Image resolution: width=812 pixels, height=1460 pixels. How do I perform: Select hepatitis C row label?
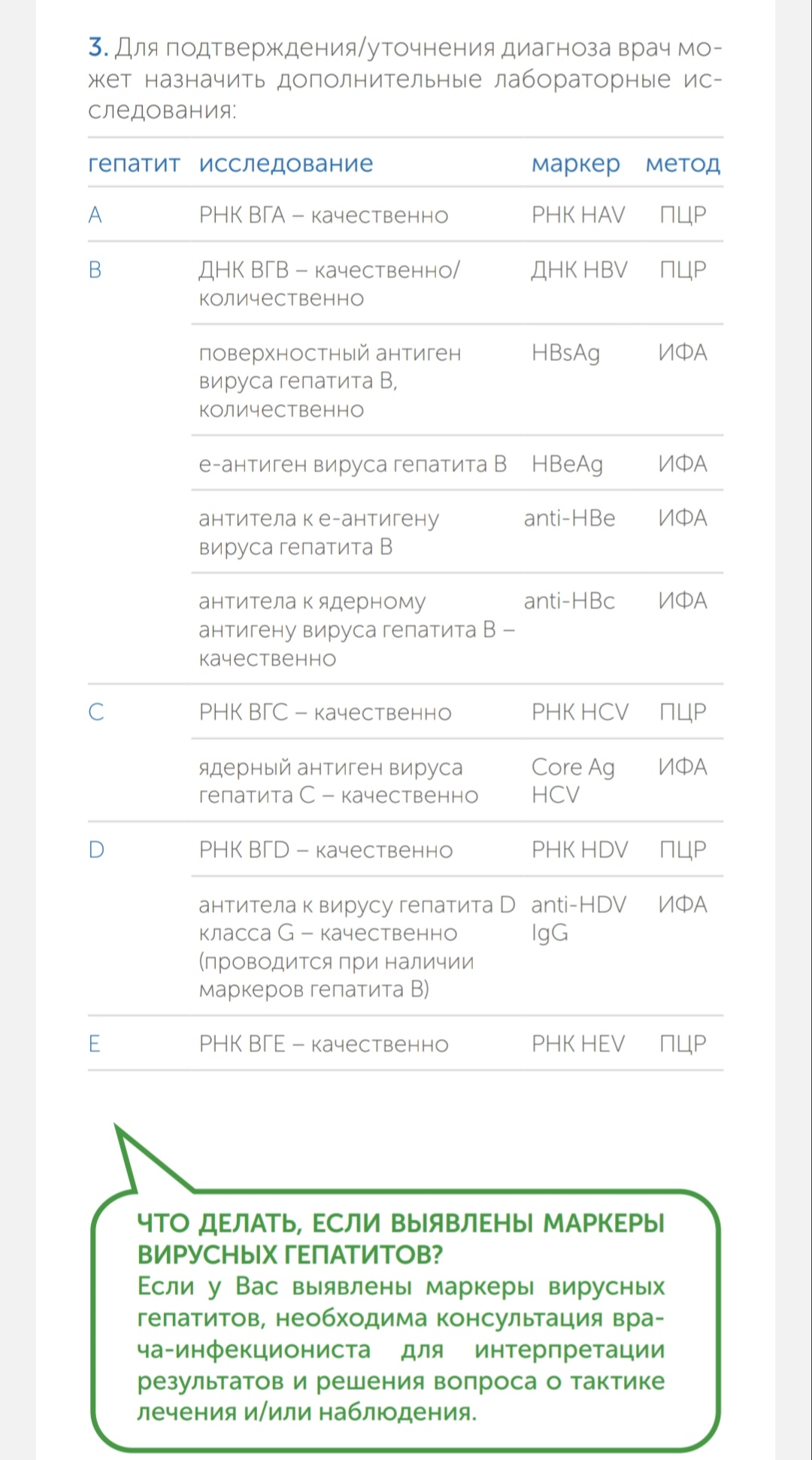(x=96, y=712)
